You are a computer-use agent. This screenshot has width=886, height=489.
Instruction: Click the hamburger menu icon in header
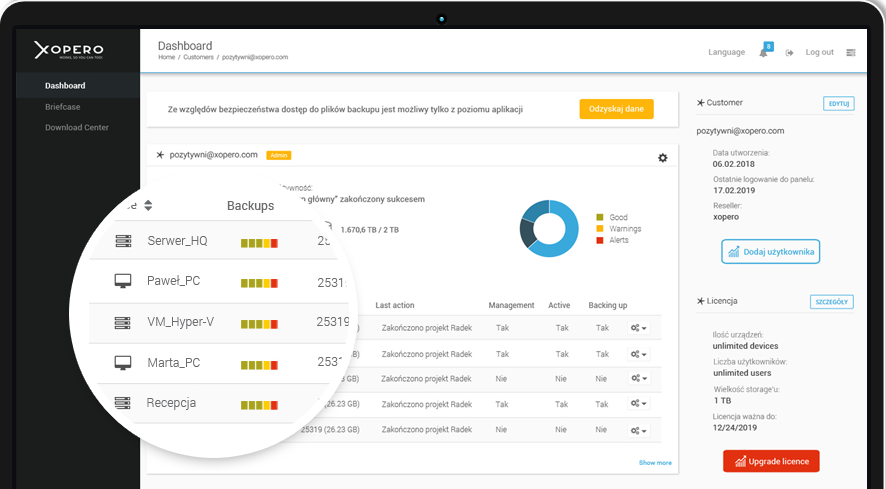click(x=851, y=52)
